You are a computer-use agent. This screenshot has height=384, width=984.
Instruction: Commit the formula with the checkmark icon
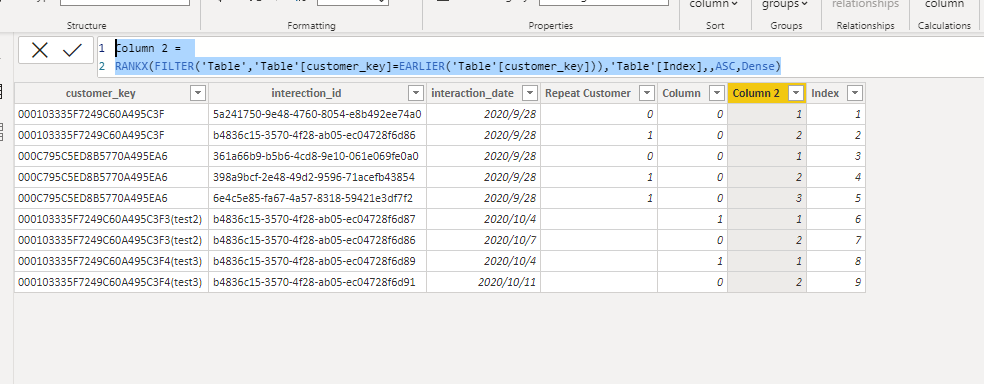click(x=73, y=50)
